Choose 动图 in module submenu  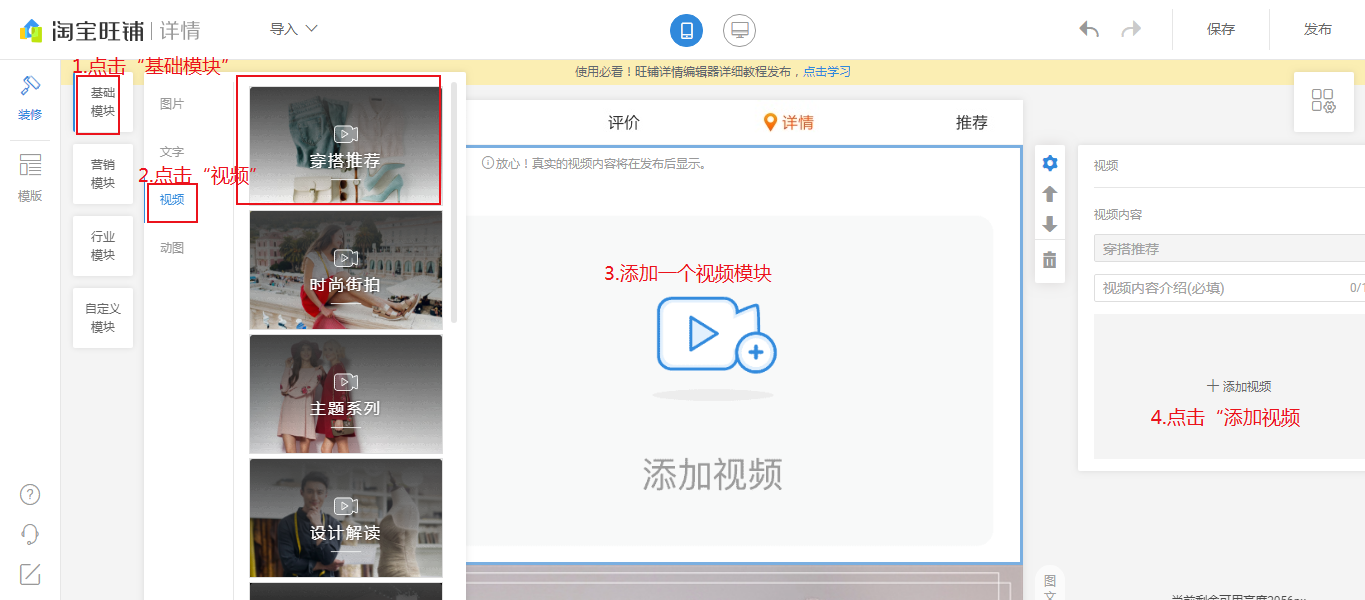pos(172,248)
